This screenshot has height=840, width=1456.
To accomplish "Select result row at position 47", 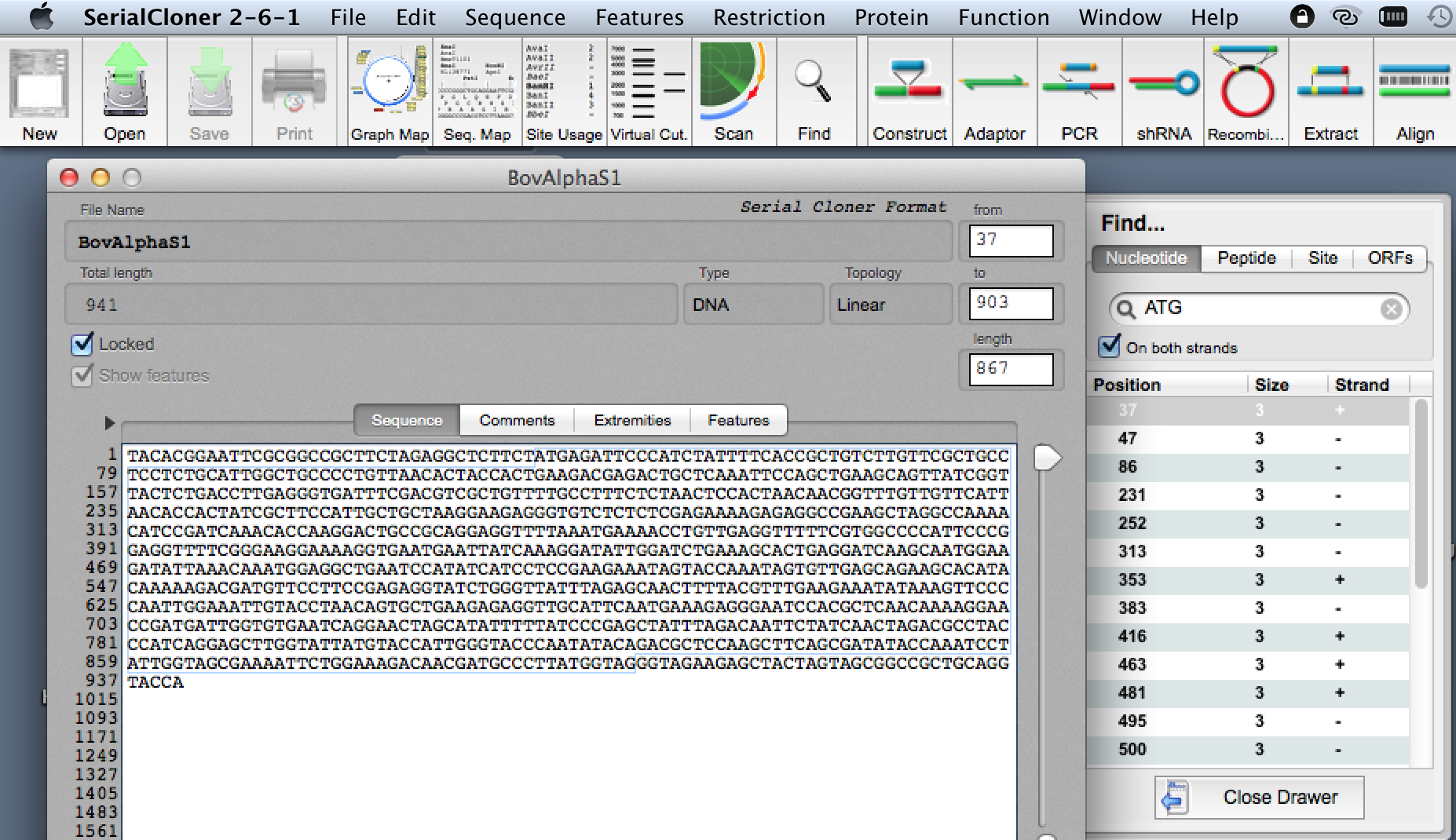I will (x=1249, y=438).
